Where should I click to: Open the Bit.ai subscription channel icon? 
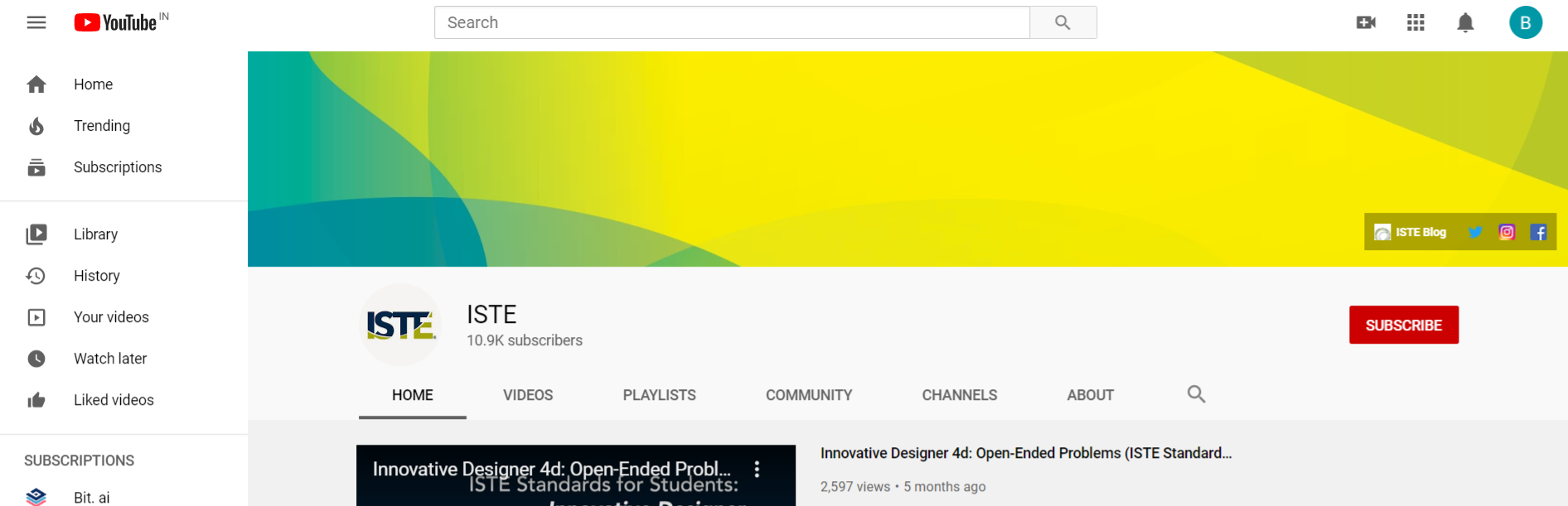click(36, 497)
